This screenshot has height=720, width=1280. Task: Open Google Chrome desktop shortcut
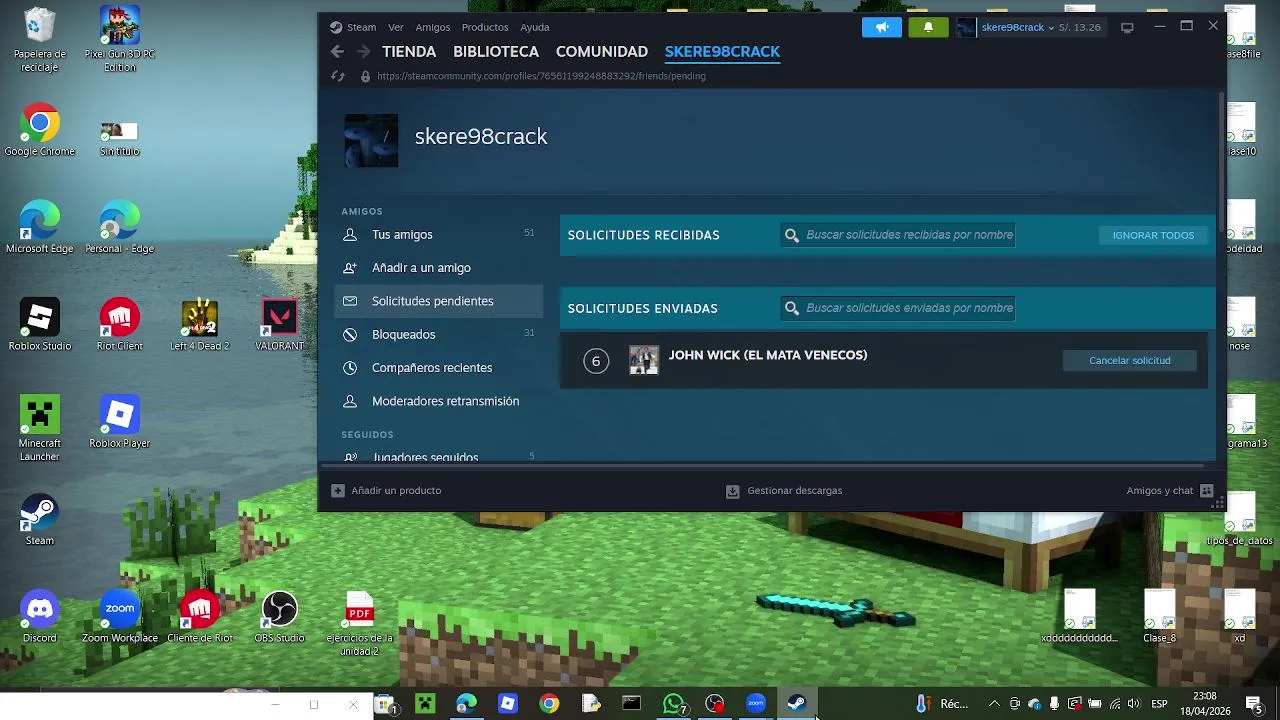point(40,130)
